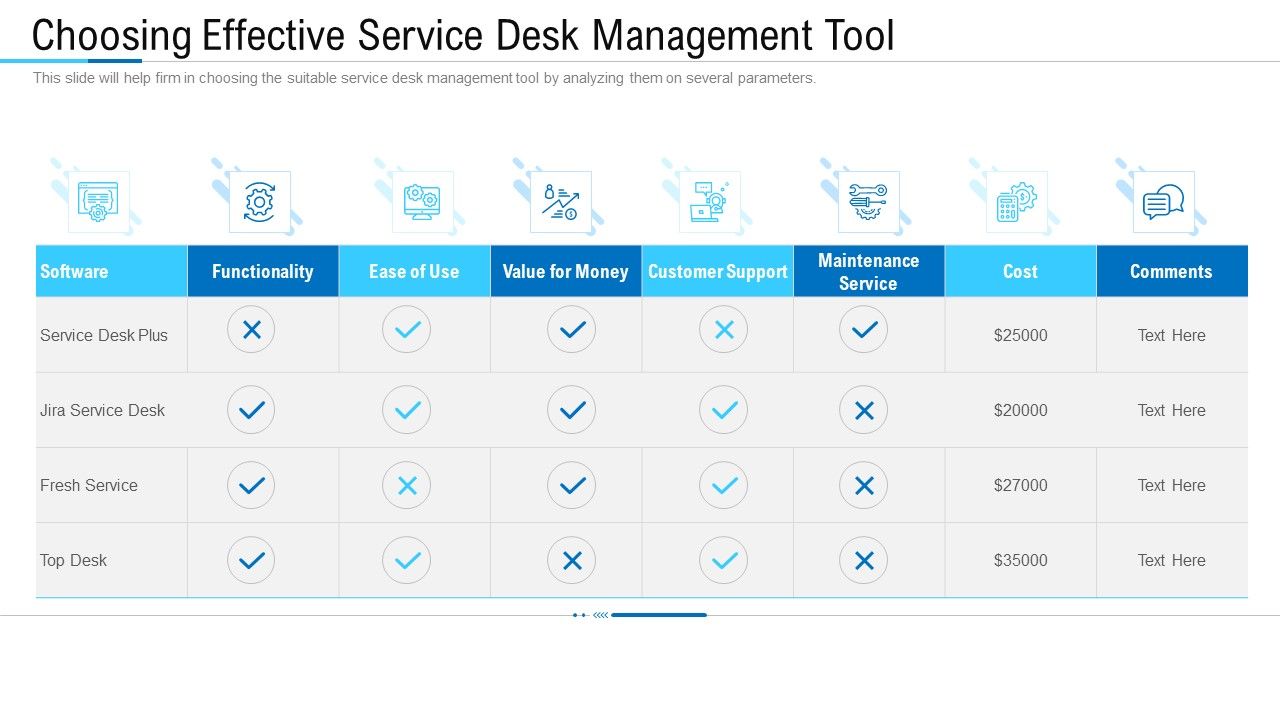This screenshot has height=720, width=1280.
Task: Click Text Here in Service Desk Plus row
Action: click(1172, 335)
